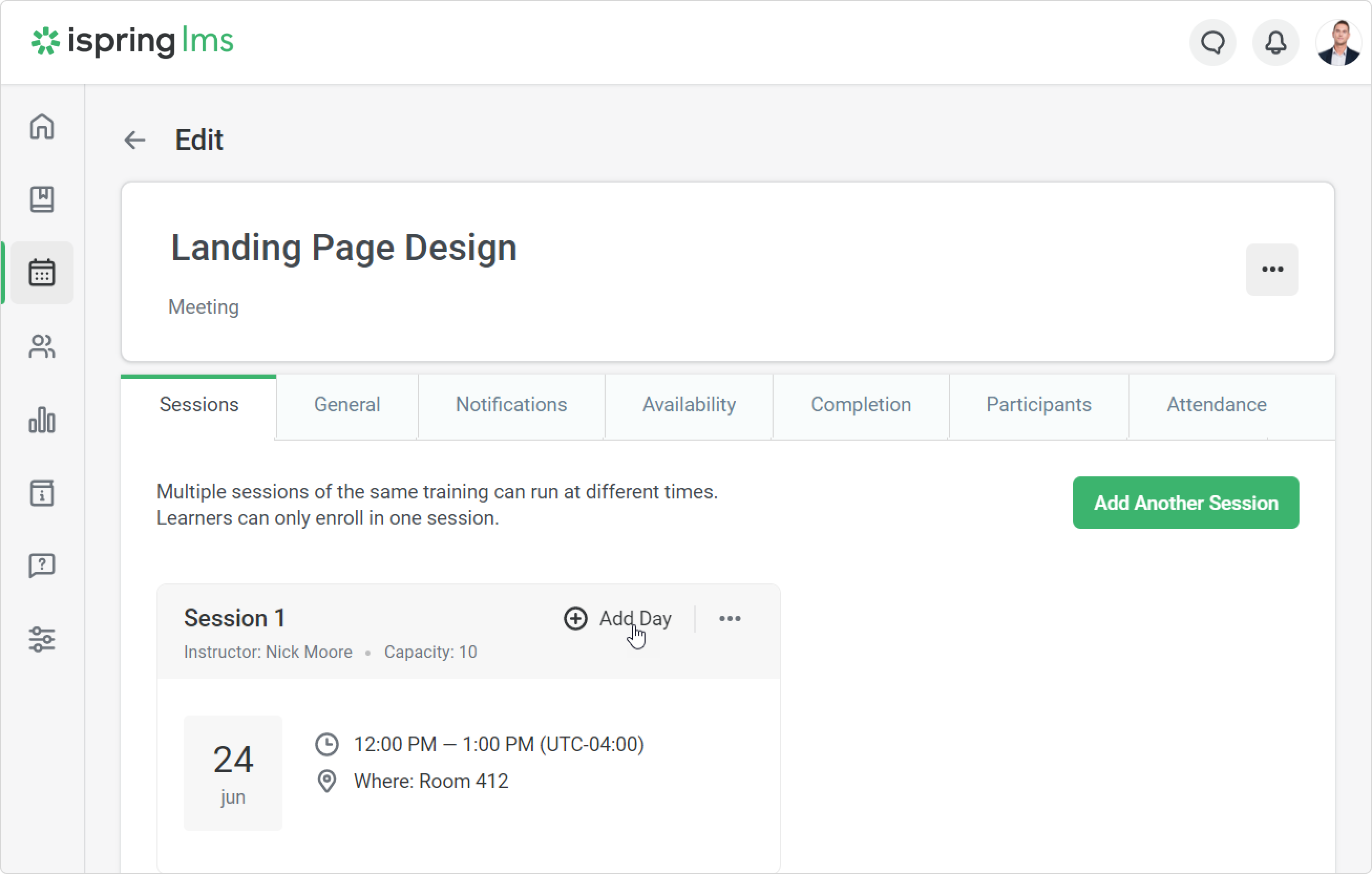Open the messages chat bubble icon

click(x=1212, y=42)
